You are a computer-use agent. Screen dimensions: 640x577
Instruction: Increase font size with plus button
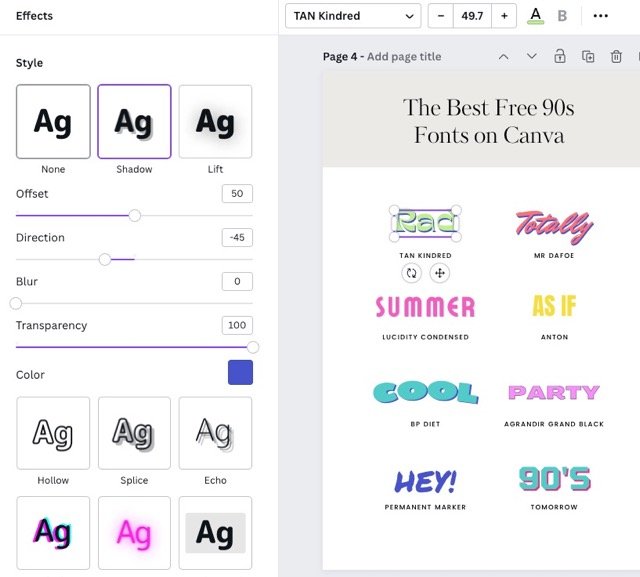[x=504, y=16]
